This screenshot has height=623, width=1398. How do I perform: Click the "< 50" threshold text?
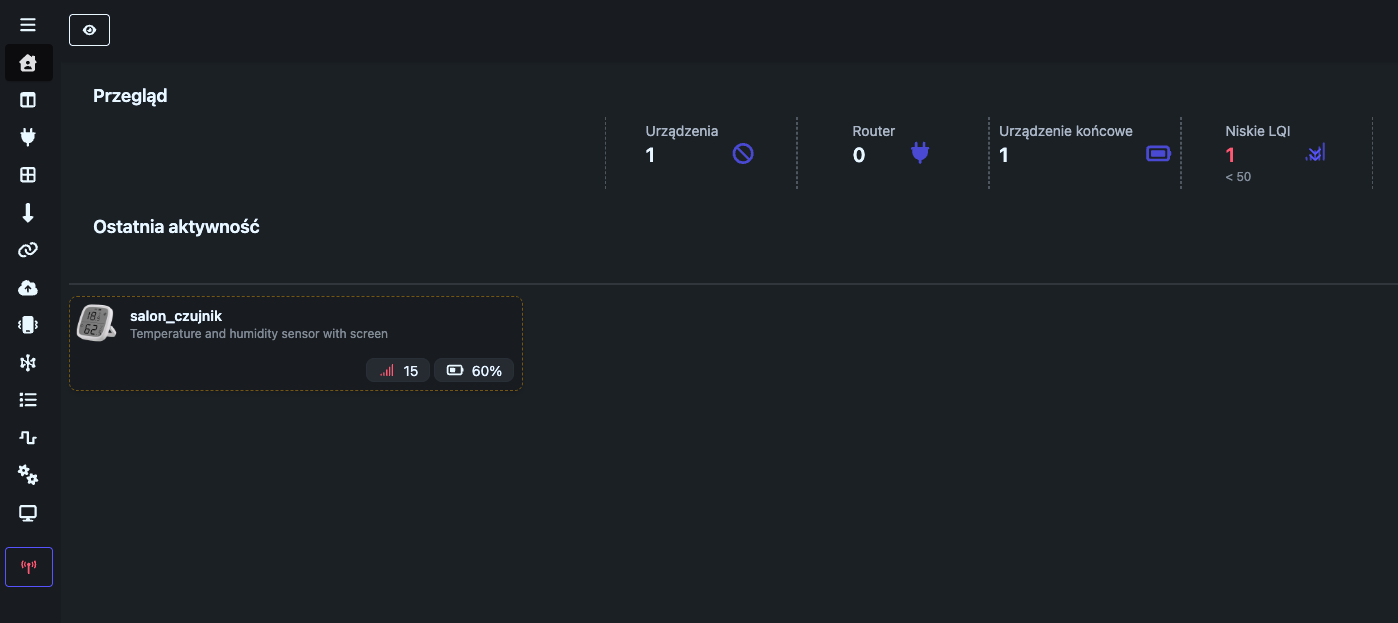(1238, 177)
